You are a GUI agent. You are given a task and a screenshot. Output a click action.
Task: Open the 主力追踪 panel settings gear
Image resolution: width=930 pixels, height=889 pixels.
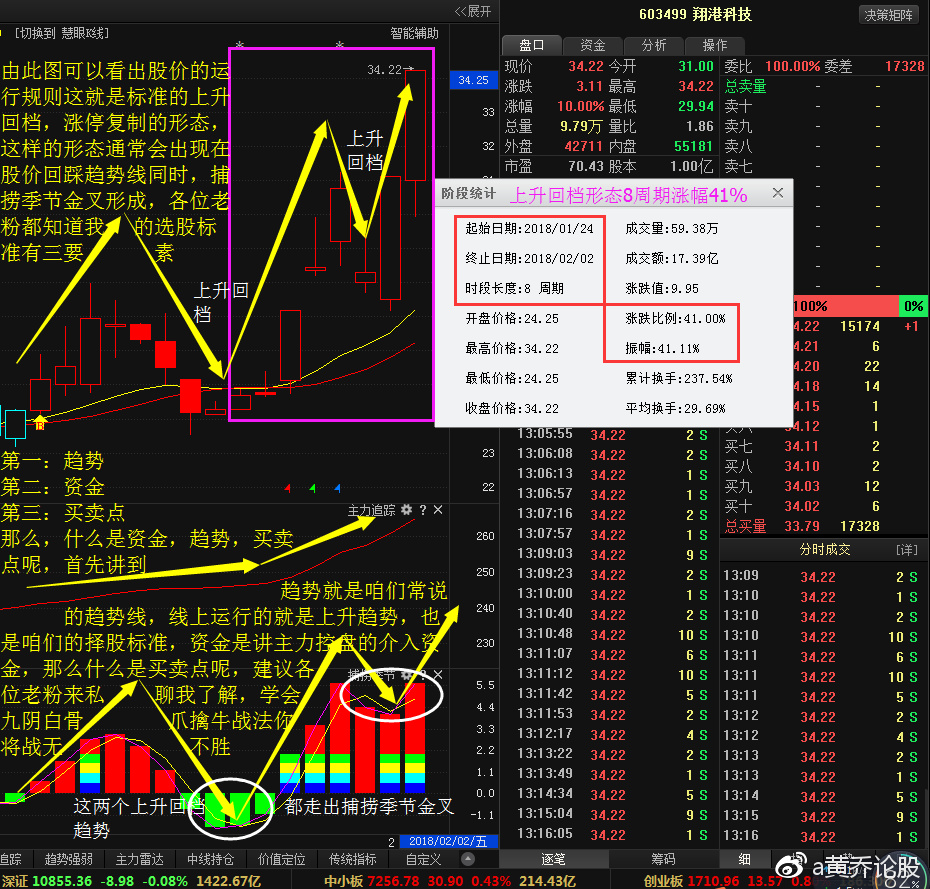pos(406,509)
